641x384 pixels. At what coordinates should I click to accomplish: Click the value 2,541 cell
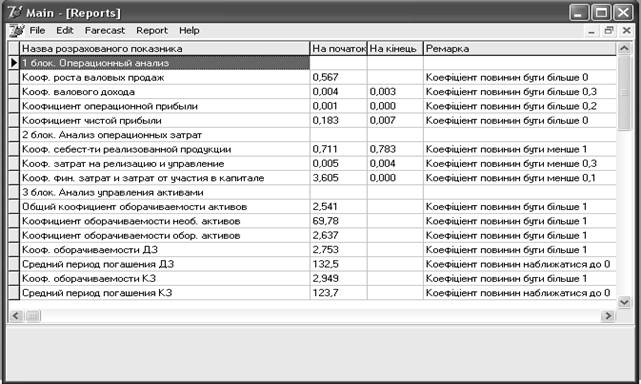tap(338, 207)
